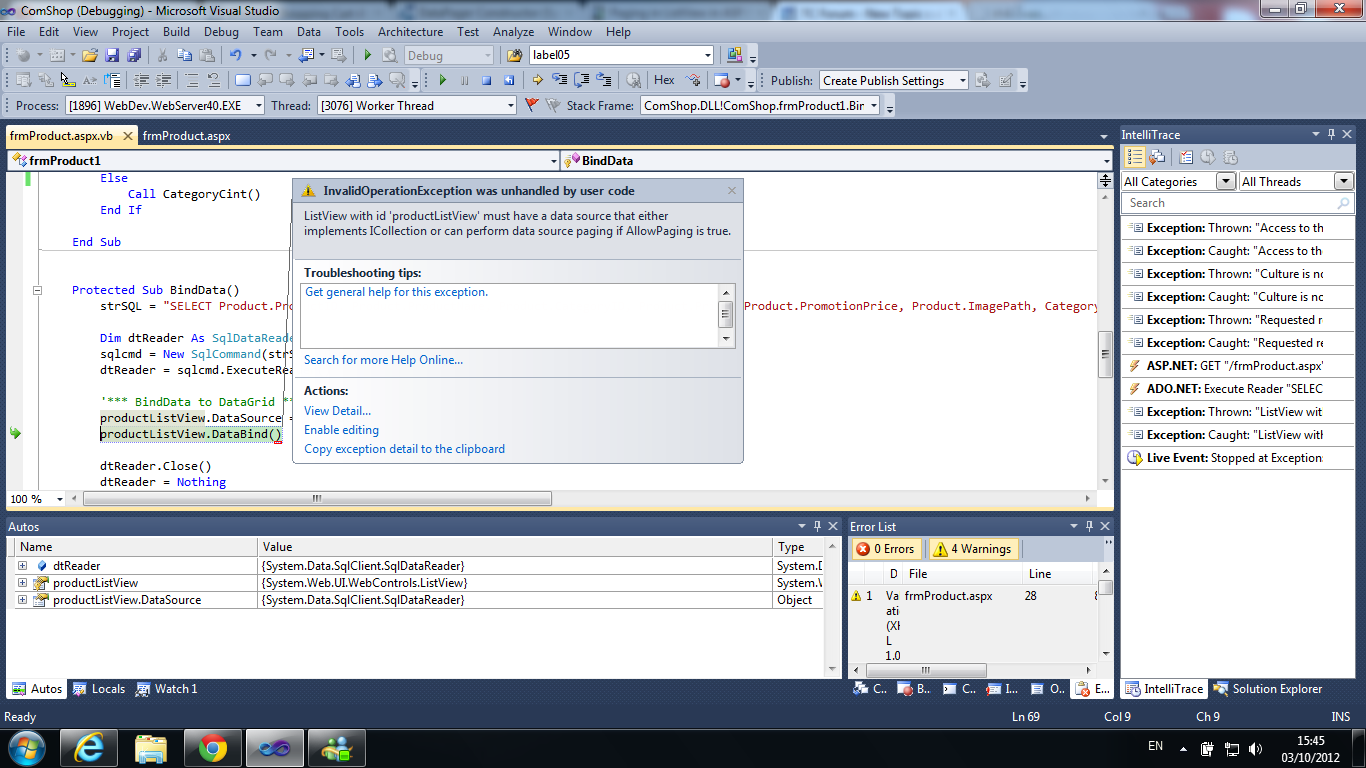Image resolution: width=1366 pixels, height=768 pixels.
Task: Click the Step Out icon
Action: (604, 81)
